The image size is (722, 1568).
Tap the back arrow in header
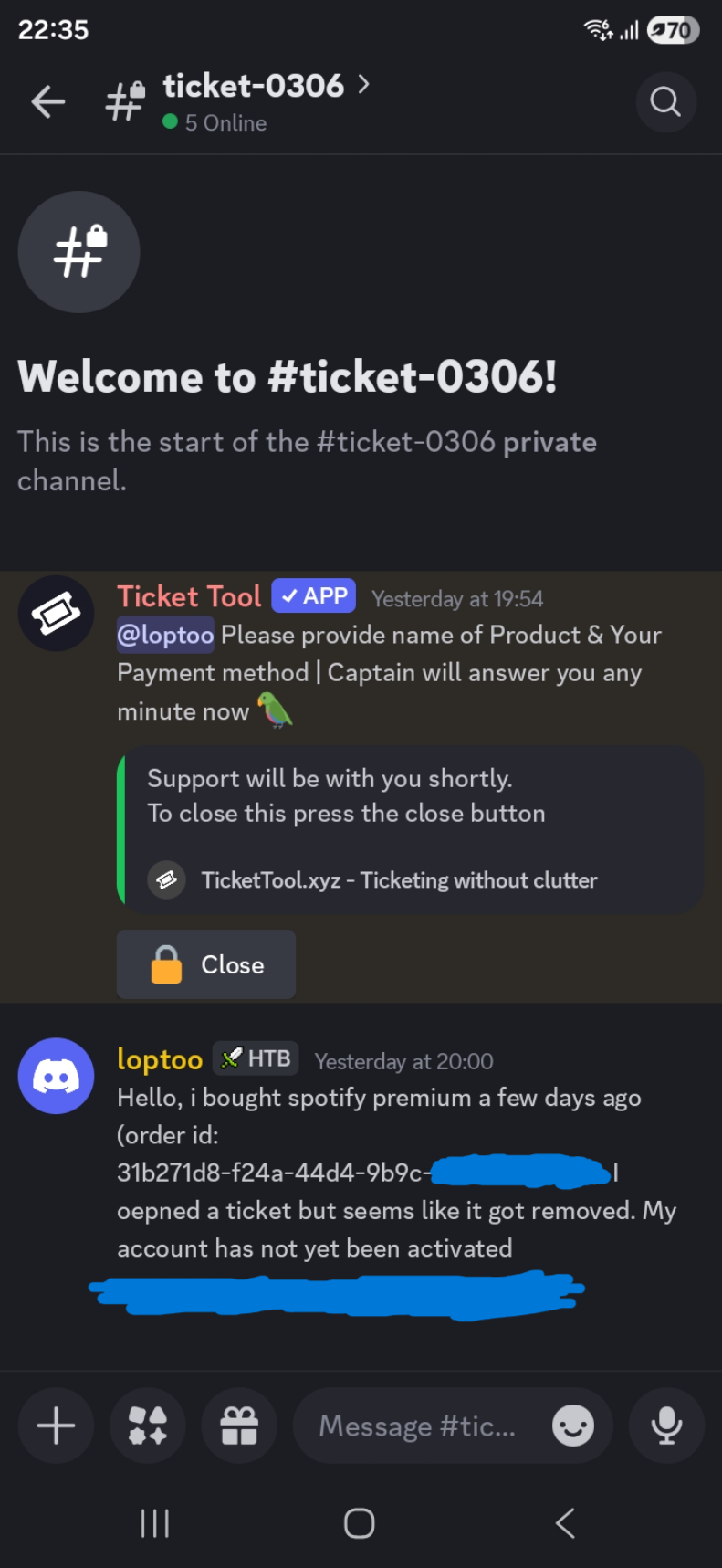[x=47, y=102]
